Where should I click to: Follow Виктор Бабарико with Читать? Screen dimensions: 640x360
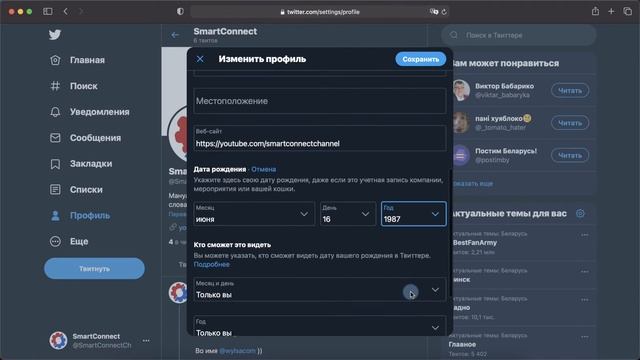pyautogui.click(x=570, y=91)
